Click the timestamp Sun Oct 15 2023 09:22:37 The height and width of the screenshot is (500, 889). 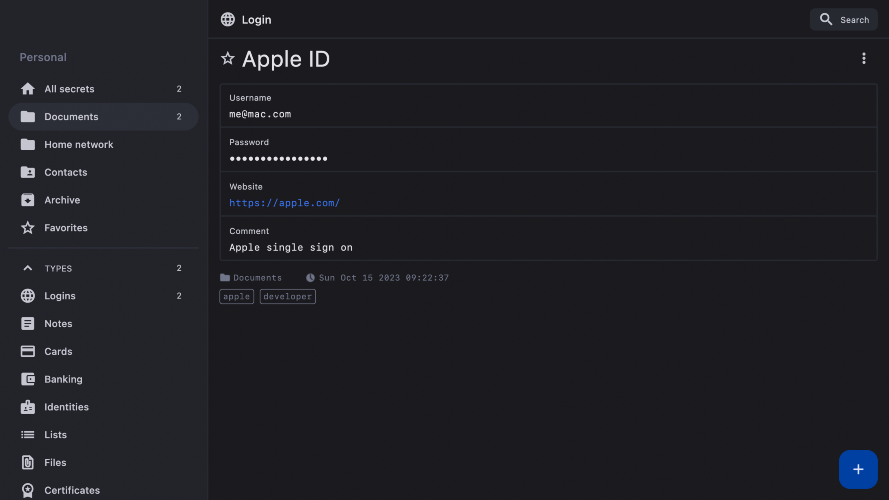coord(384,278)
